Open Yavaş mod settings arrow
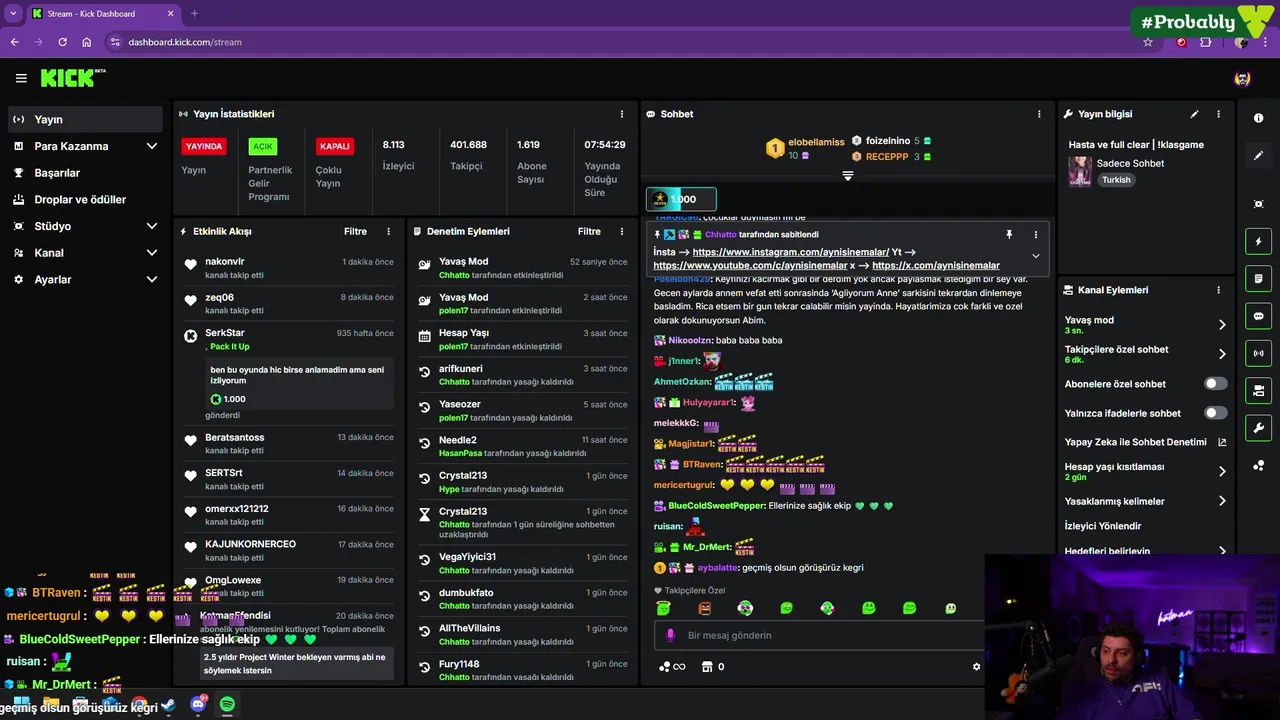This screenshot has height=720, width=1280. tap(1222, 325)
